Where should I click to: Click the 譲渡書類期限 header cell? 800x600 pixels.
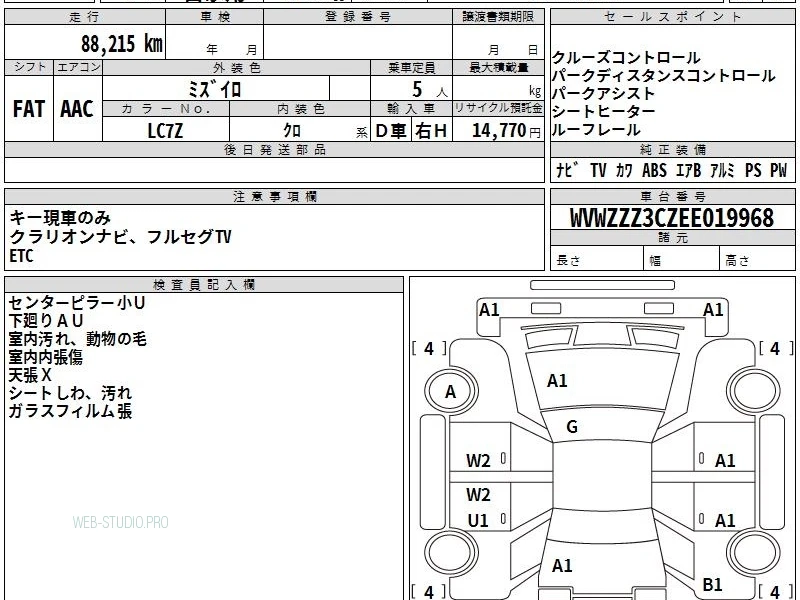pyautogui.click(x=498, y=17)
